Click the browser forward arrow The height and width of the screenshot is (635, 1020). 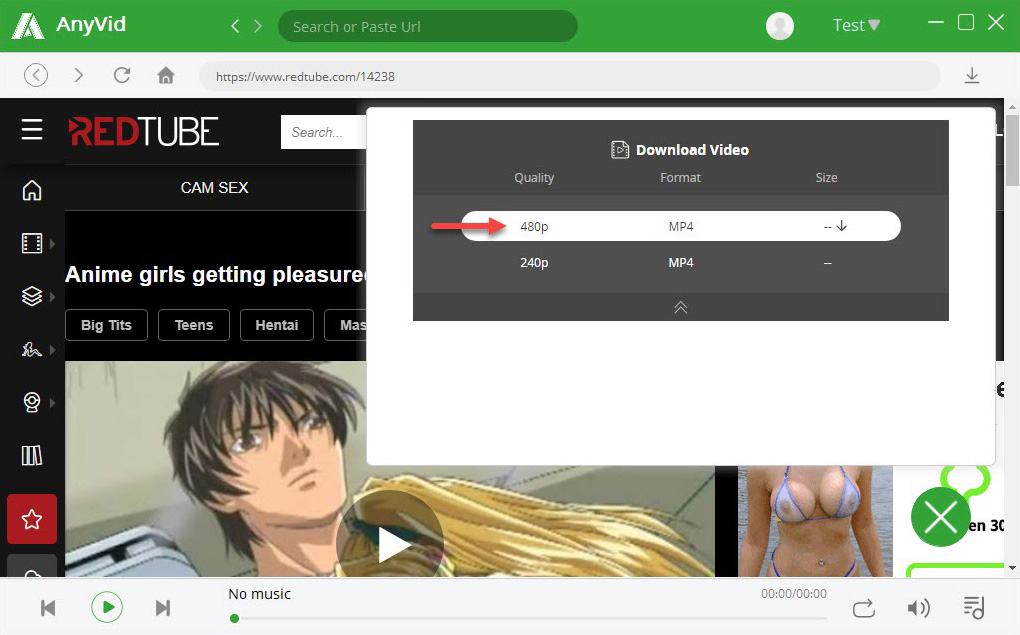coord(79,75)
